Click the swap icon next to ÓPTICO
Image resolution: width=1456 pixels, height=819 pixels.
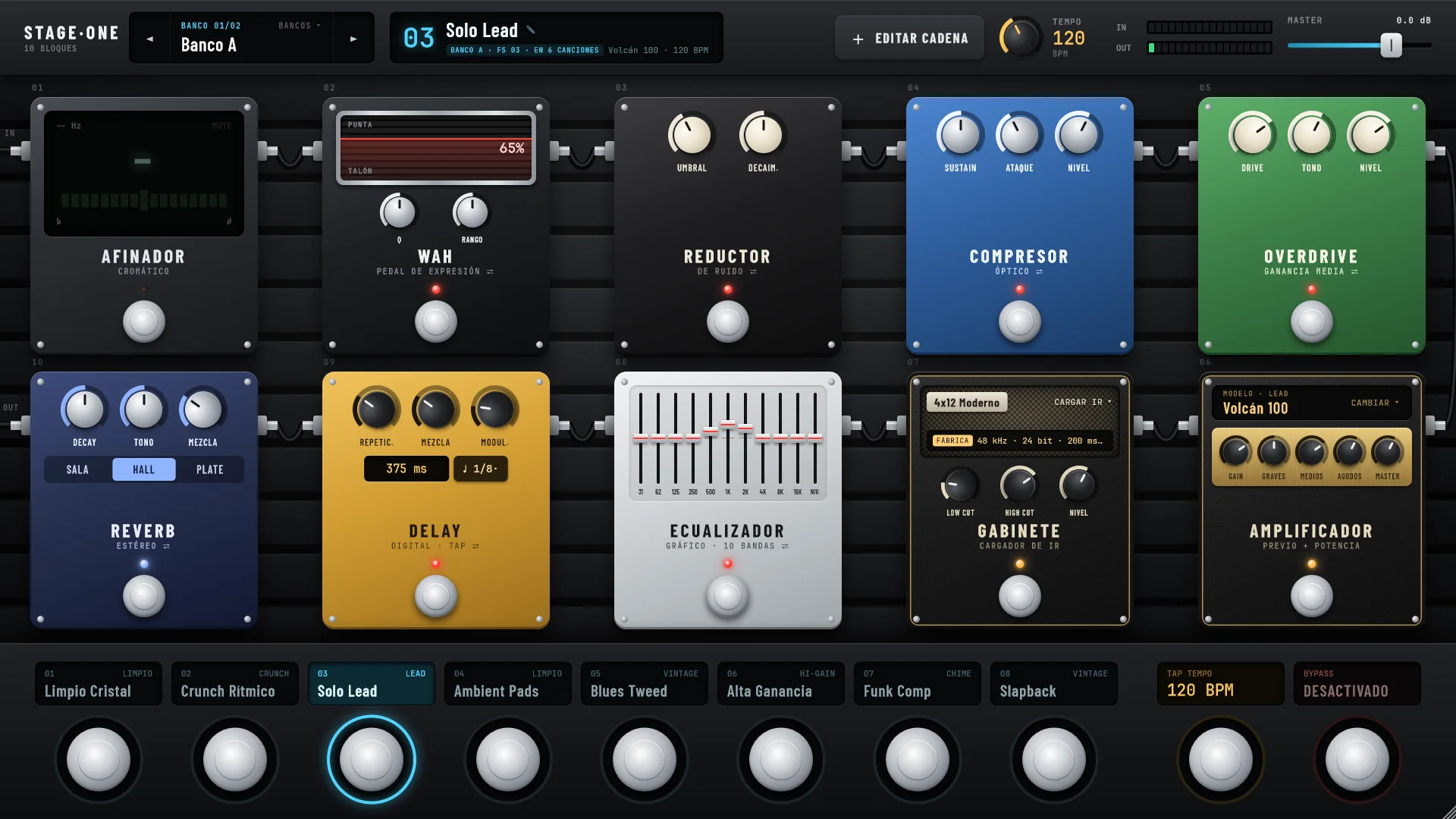tap(1040, 271)
